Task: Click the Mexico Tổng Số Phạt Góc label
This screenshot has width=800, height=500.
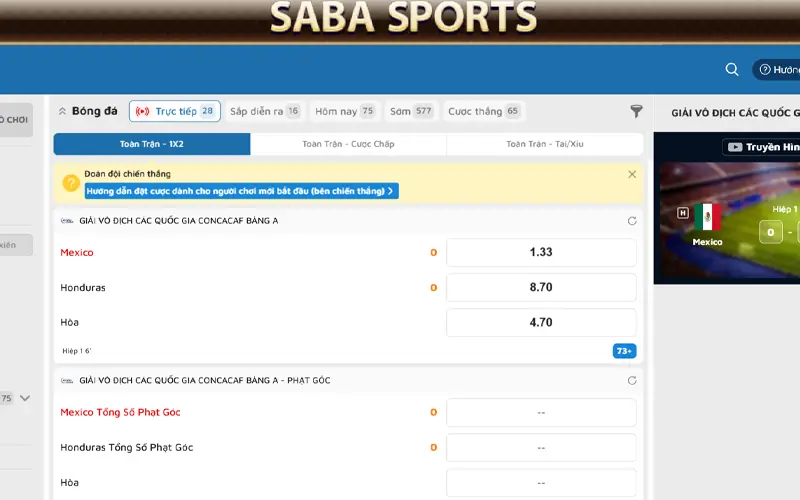Action: (x=120, y=412)
